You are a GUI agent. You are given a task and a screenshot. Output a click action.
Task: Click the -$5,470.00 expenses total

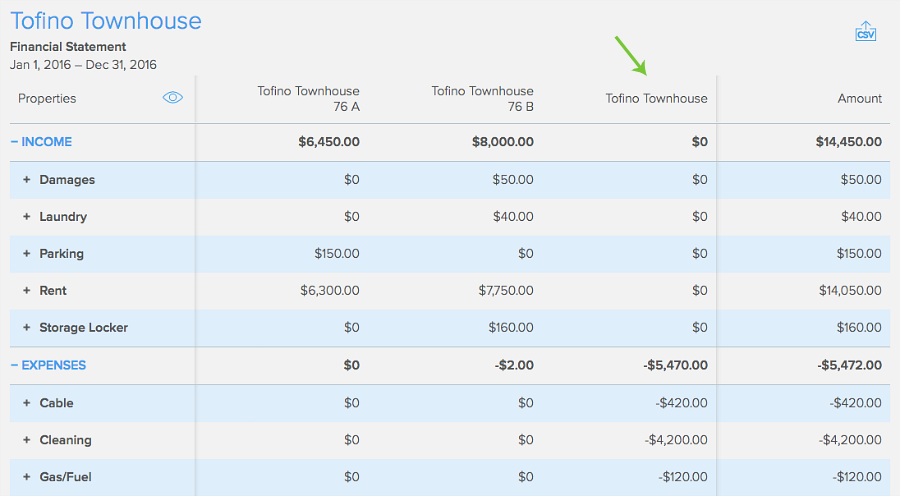coord(676,365)
